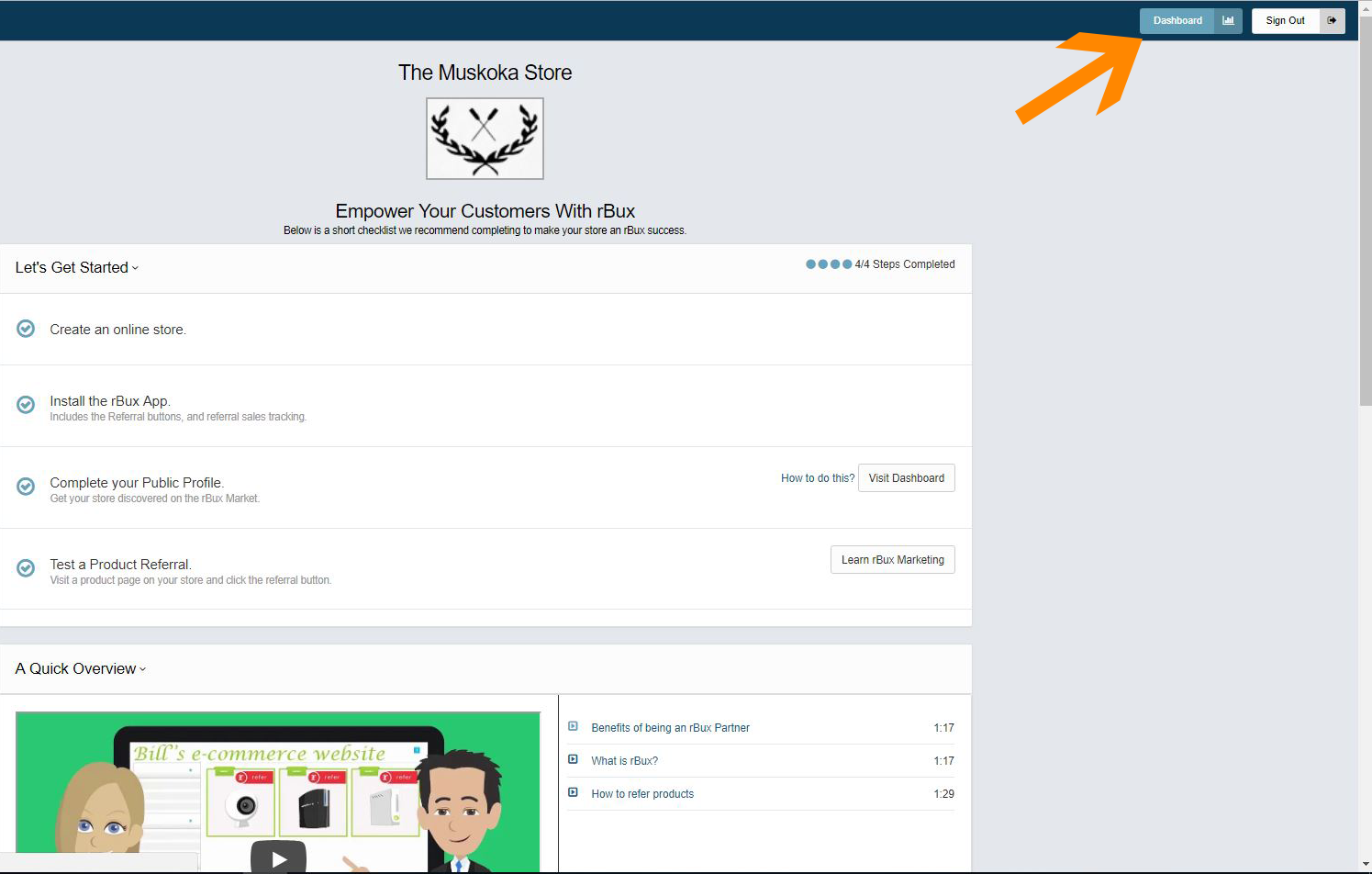This screenshot has height=874, width=1372.
Task: Click the Learn rBux Marketing button
Action: pos(893,560)
